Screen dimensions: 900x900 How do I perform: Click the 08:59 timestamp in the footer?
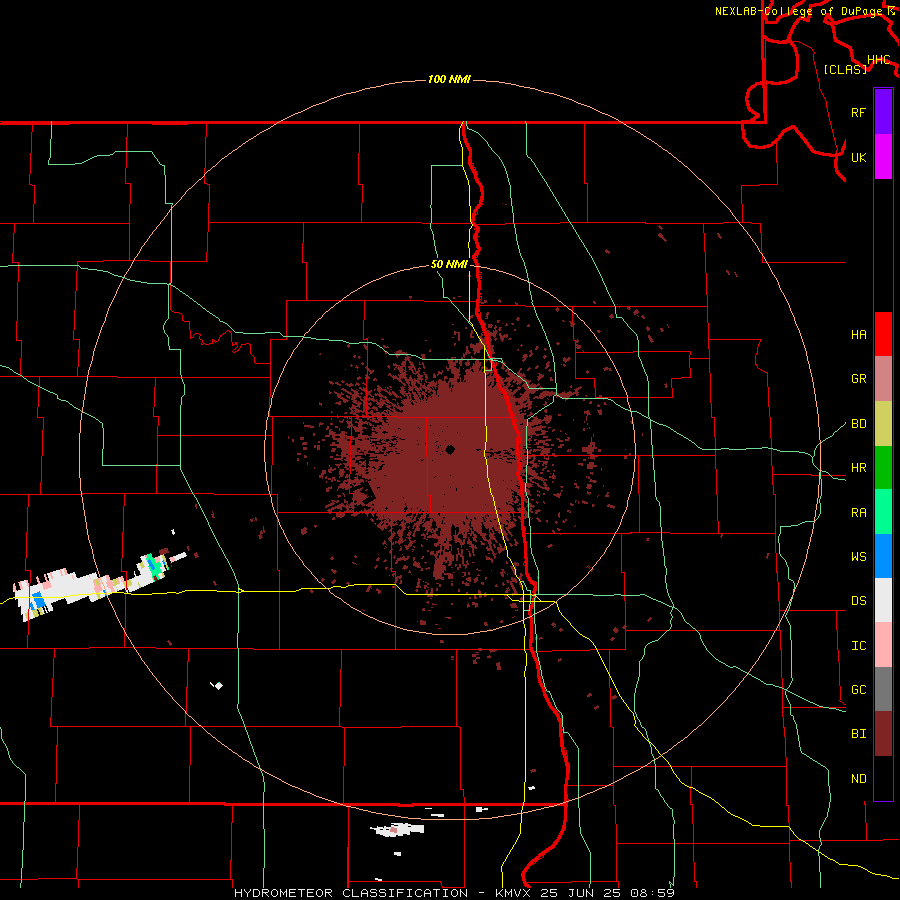652,893
